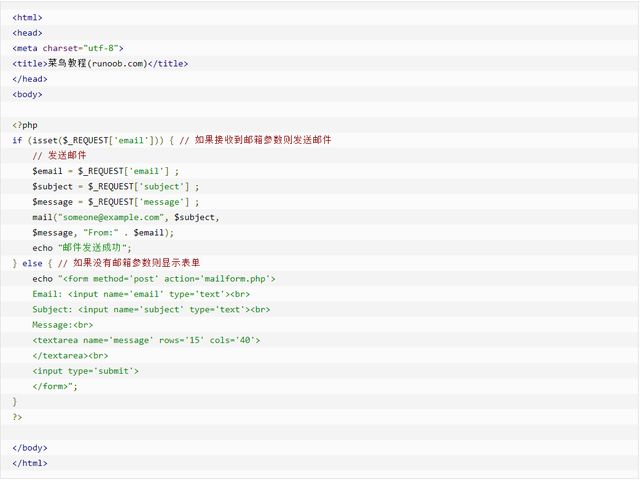Click the opening body tag line
This screenshot has height=485, width=640.
(x=27, y=94)
